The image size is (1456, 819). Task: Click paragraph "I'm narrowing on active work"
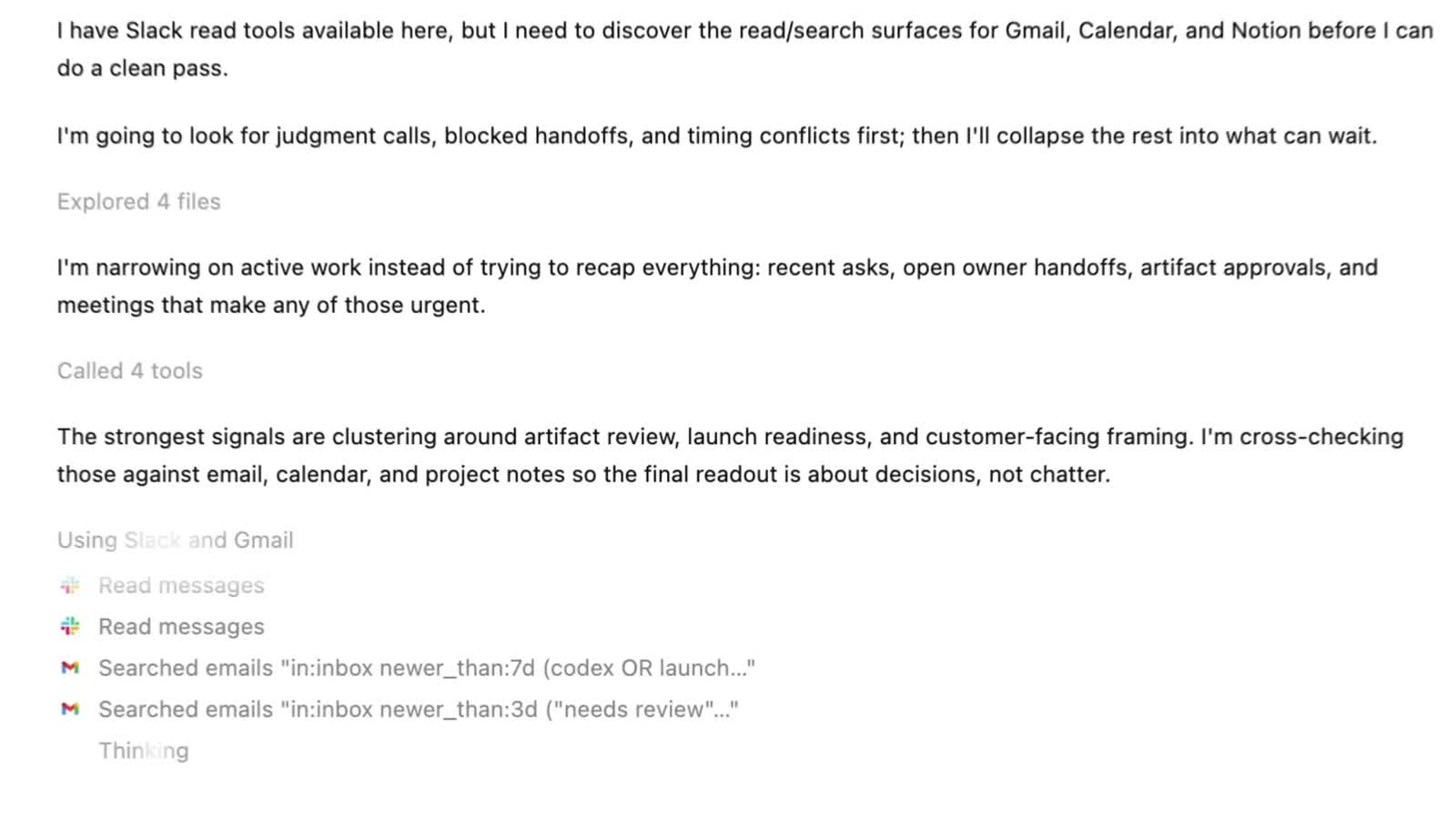click(x=717, y=286)
